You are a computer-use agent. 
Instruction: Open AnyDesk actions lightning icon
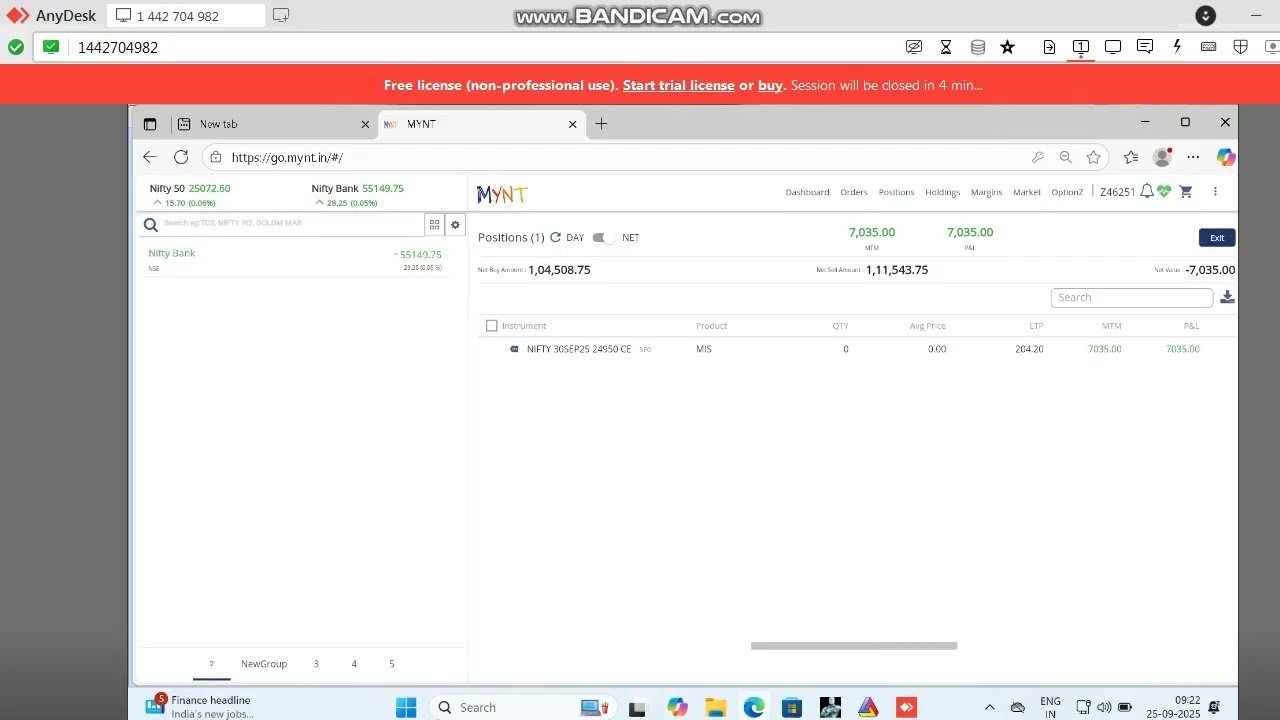[1177, 47]
